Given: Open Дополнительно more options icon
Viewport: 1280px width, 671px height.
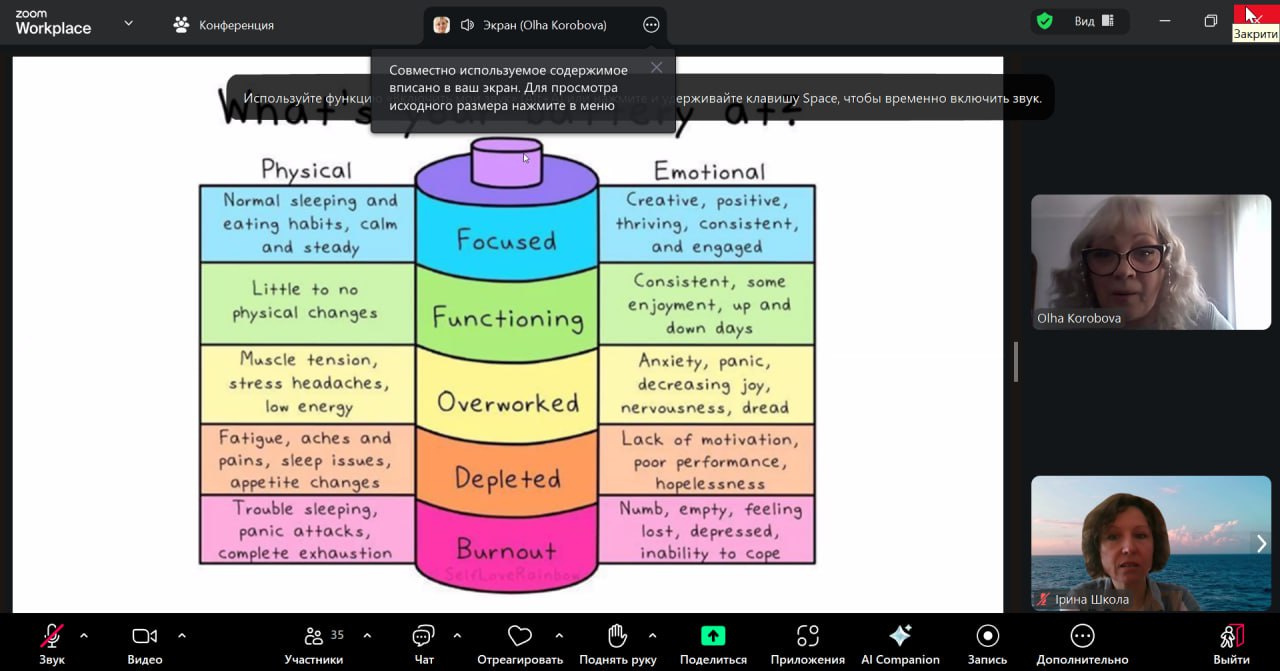Looking at the screenshot, I should click(1082, 637).
